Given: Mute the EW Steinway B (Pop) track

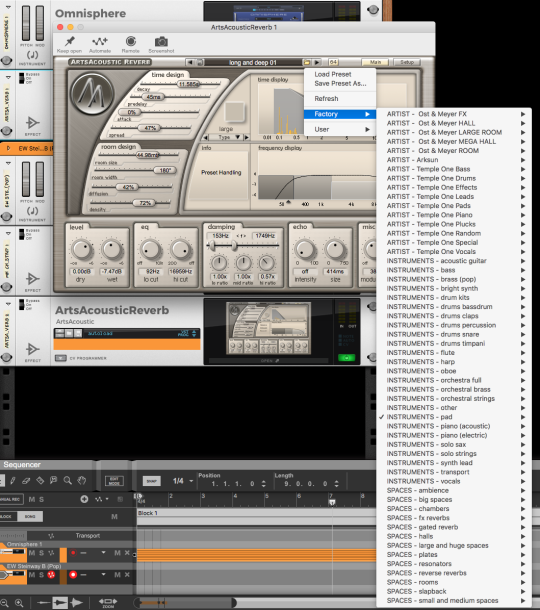Looking at the screenshot, I should coord(32,575).
